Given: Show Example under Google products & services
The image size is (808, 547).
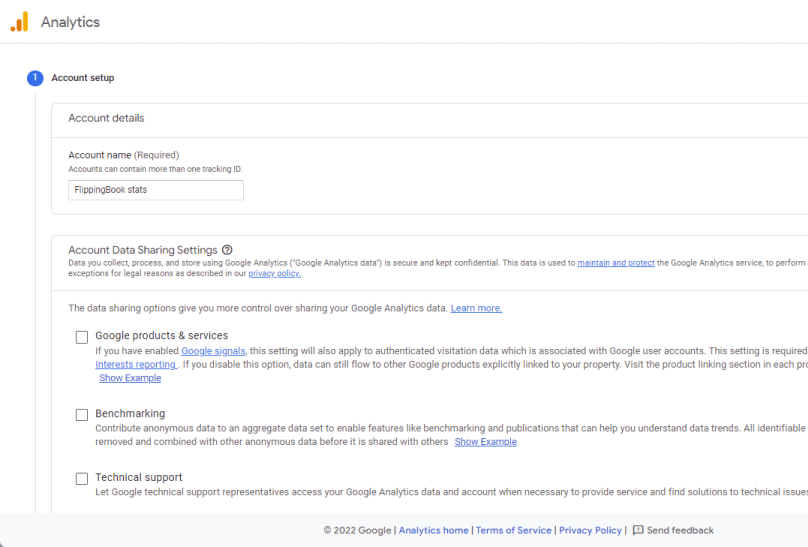Looking at the screenshot, I should tap(130, 378).
